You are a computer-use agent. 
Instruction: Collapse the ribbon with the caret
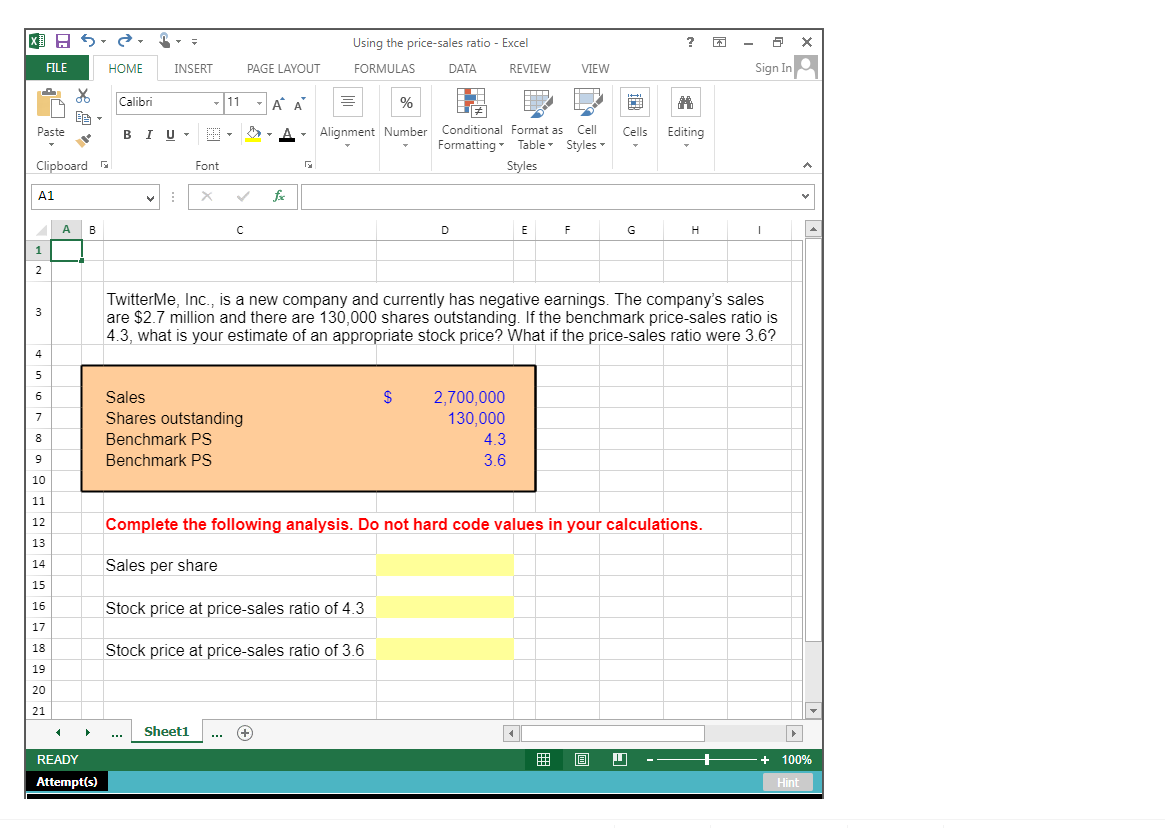pos(808,165)
